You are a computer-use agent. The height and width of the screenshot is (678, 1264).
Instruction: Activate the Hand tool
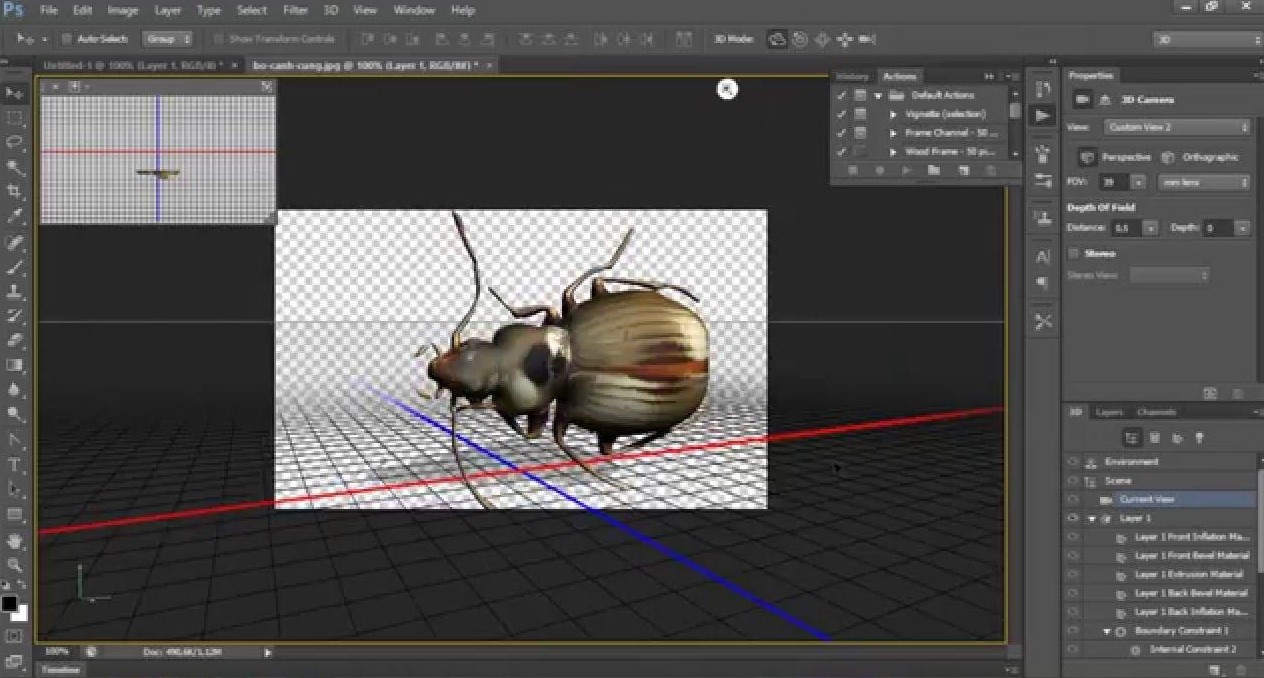15,540
